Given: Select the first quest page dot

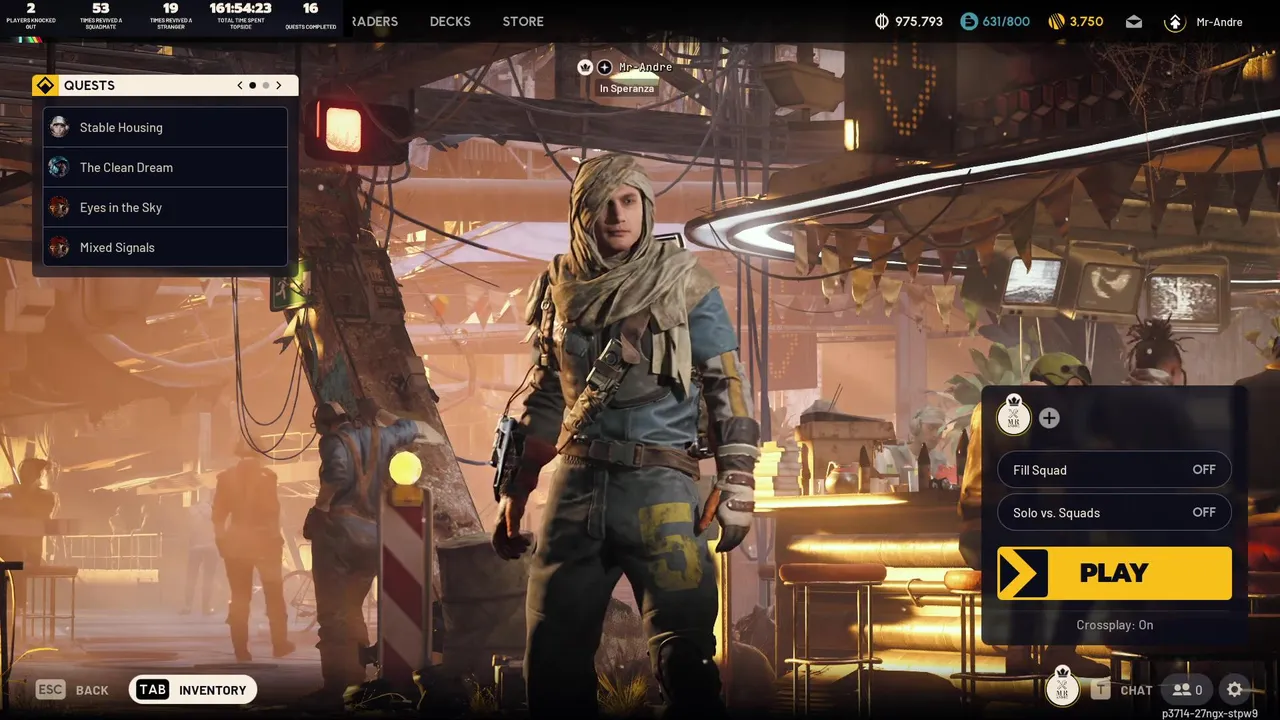Looking at the screenshot, I should [x=252, y=85].
